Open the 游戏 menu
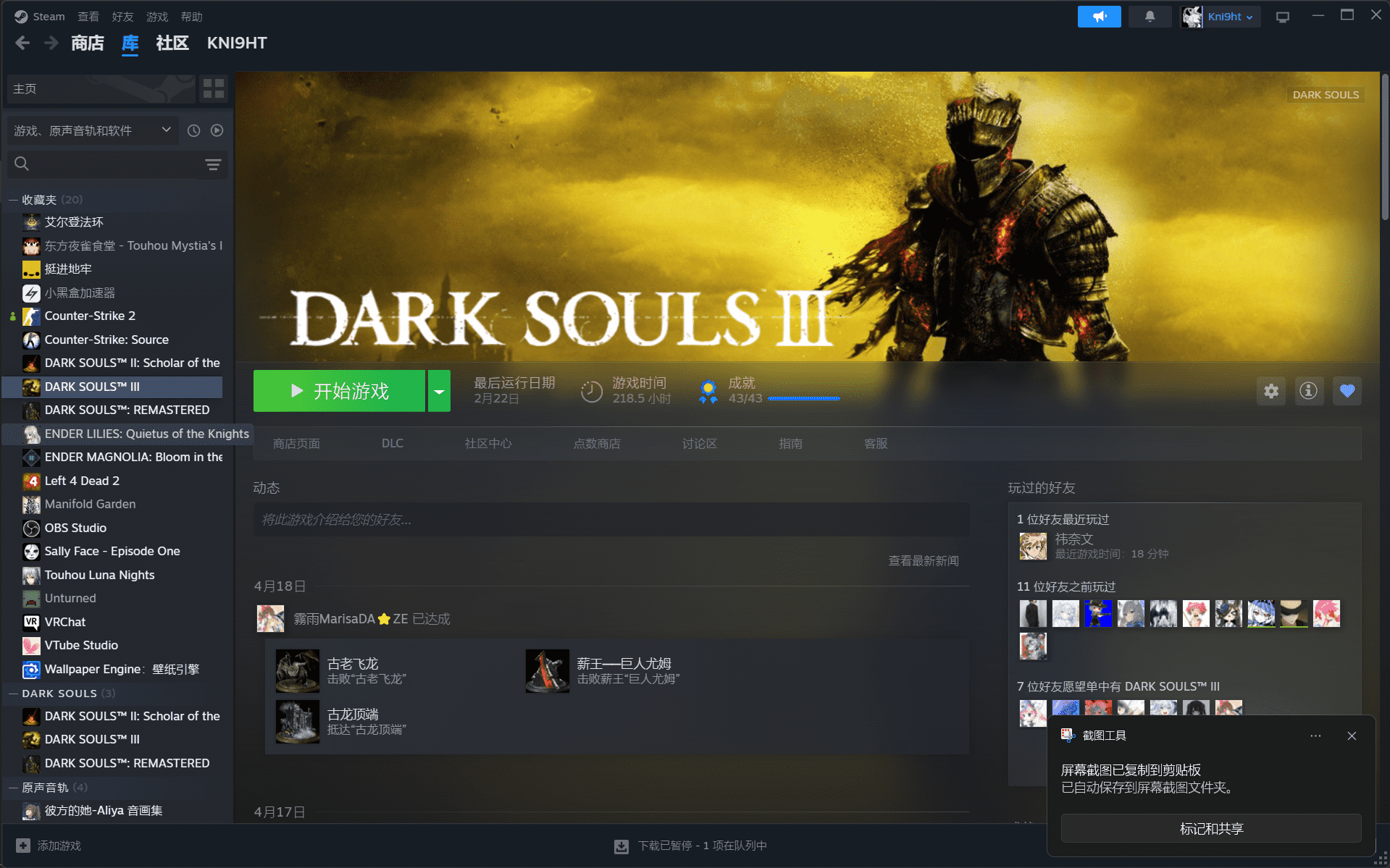Screen dimensions: 1390x868 (157, 17)
